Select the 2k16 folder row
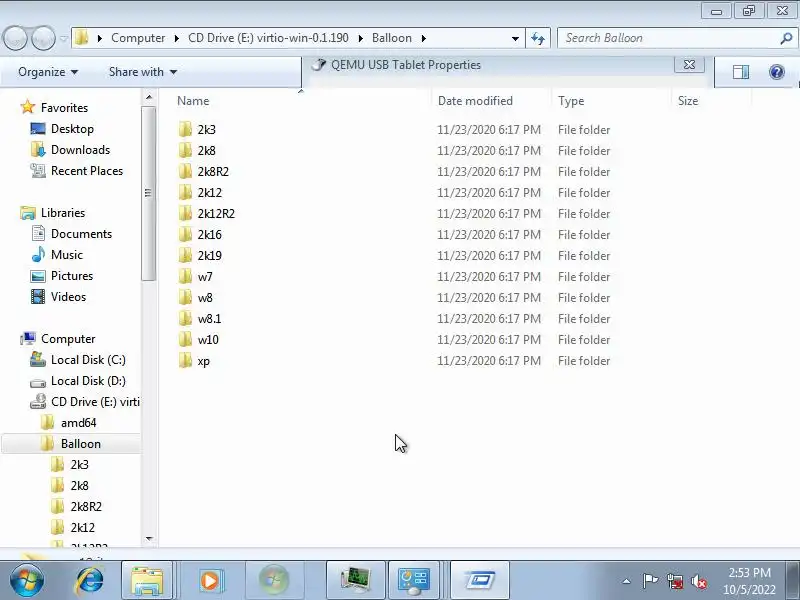The width and height of the screenshot is (800, 600). pyautogui.click(x=393, y=235)
